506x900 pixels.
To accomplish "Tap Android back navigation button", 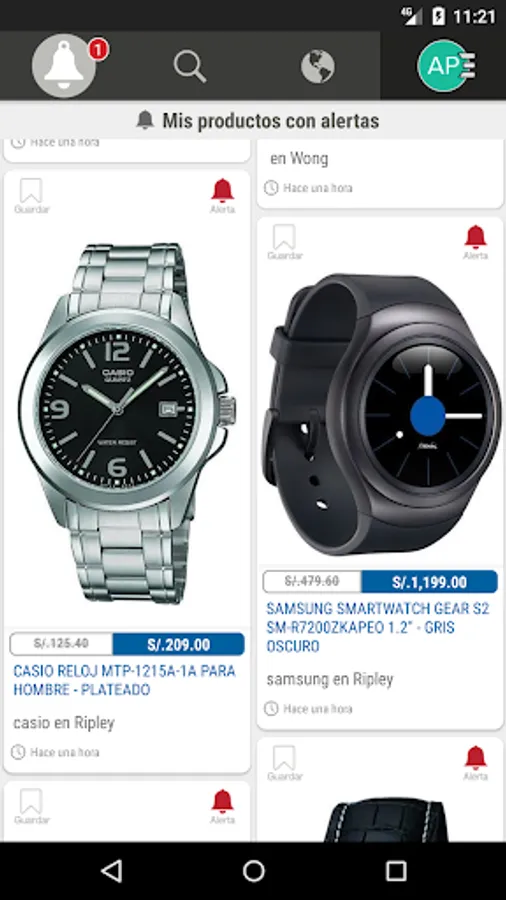I will pos(112,871).
